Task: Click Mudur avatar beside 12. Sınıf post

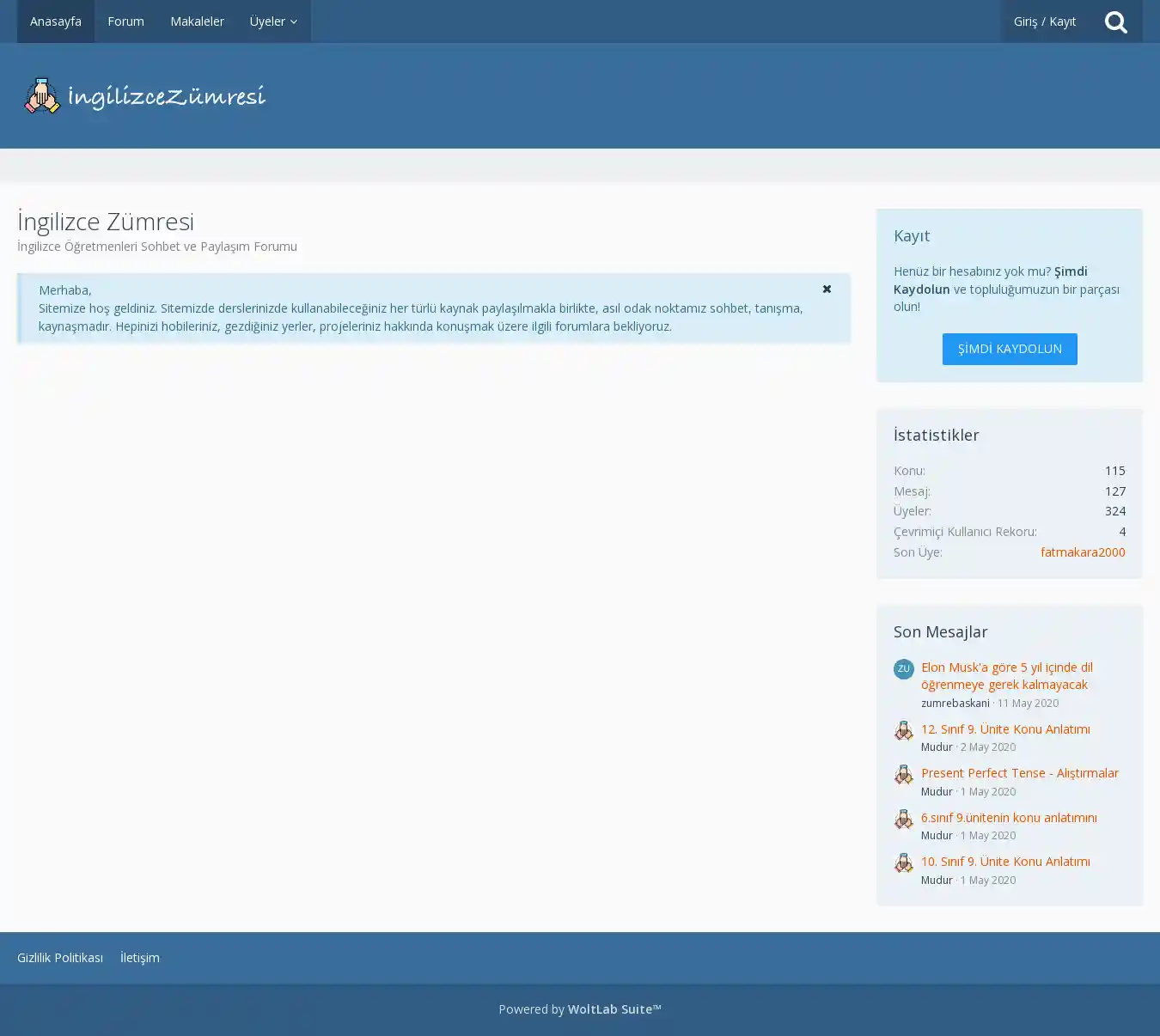Action: point(903,730)
